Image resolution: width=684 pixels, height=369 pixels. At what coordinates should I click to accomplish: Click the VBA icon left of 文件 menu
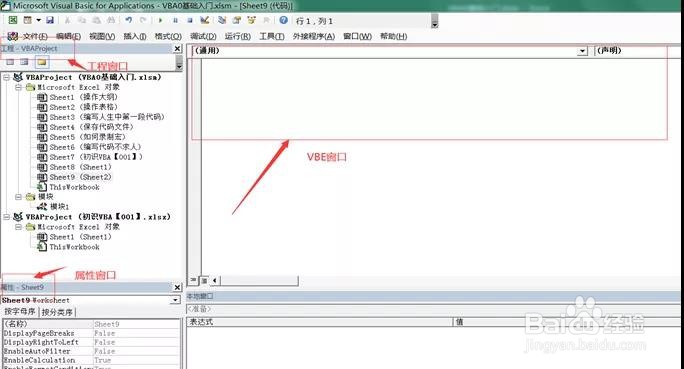tap(13, 36)
